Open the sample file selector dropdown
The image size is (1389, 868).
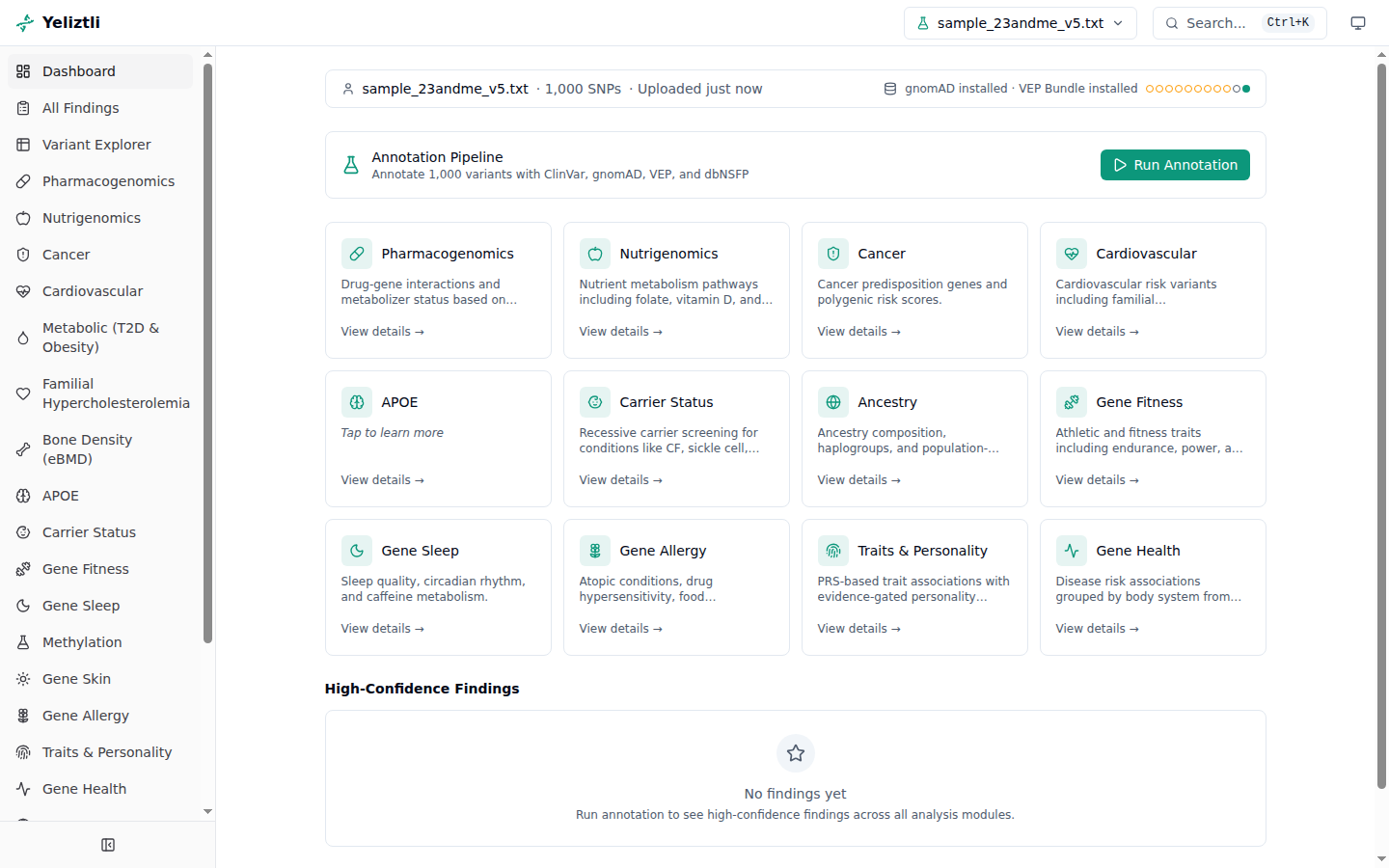coord(1021,23)
